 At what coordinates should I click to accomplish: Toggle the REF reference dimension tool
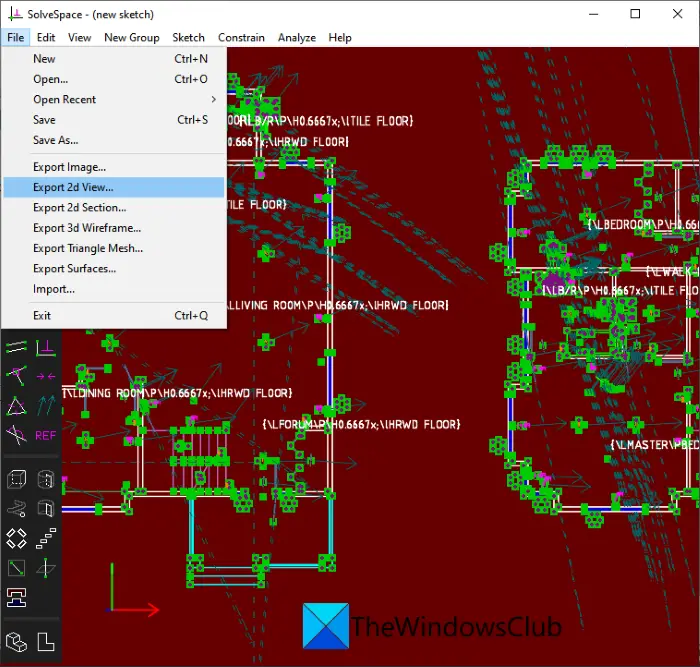click(46, 435)
